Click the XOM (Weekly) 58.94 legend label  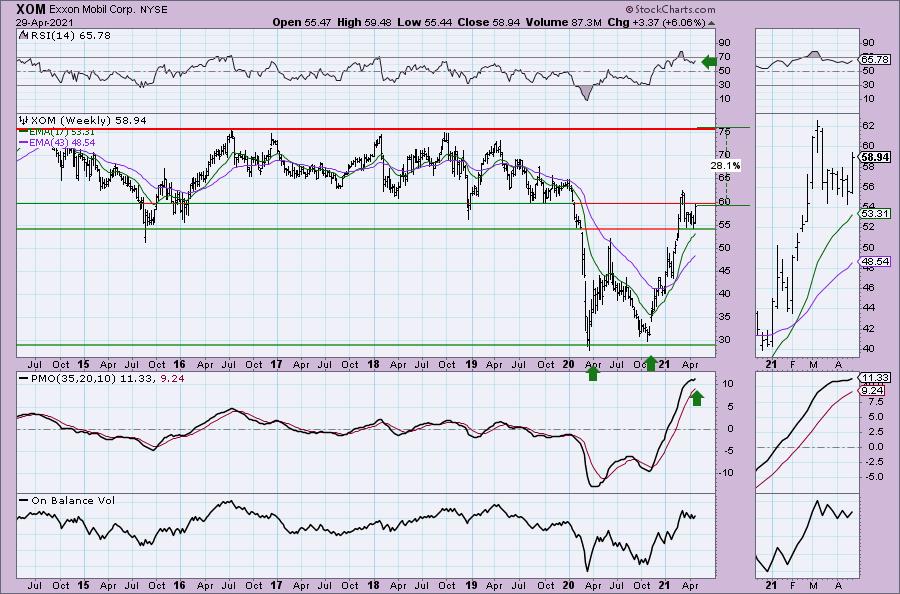click(x=88, y=120)
